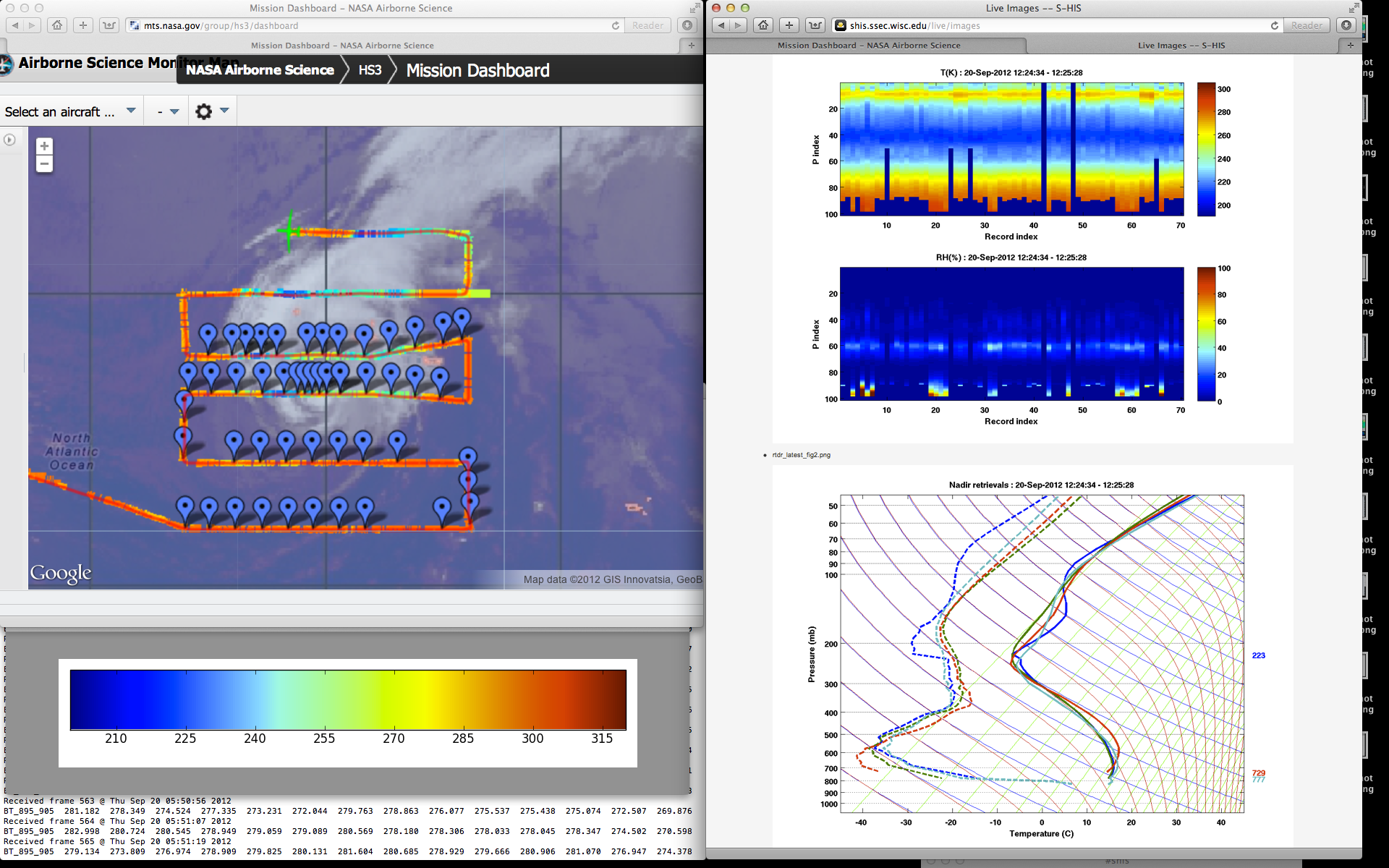Click the HS3 breadcrumb link
This screenshot has width=1389, height=868.
click(x=370, y=70)
